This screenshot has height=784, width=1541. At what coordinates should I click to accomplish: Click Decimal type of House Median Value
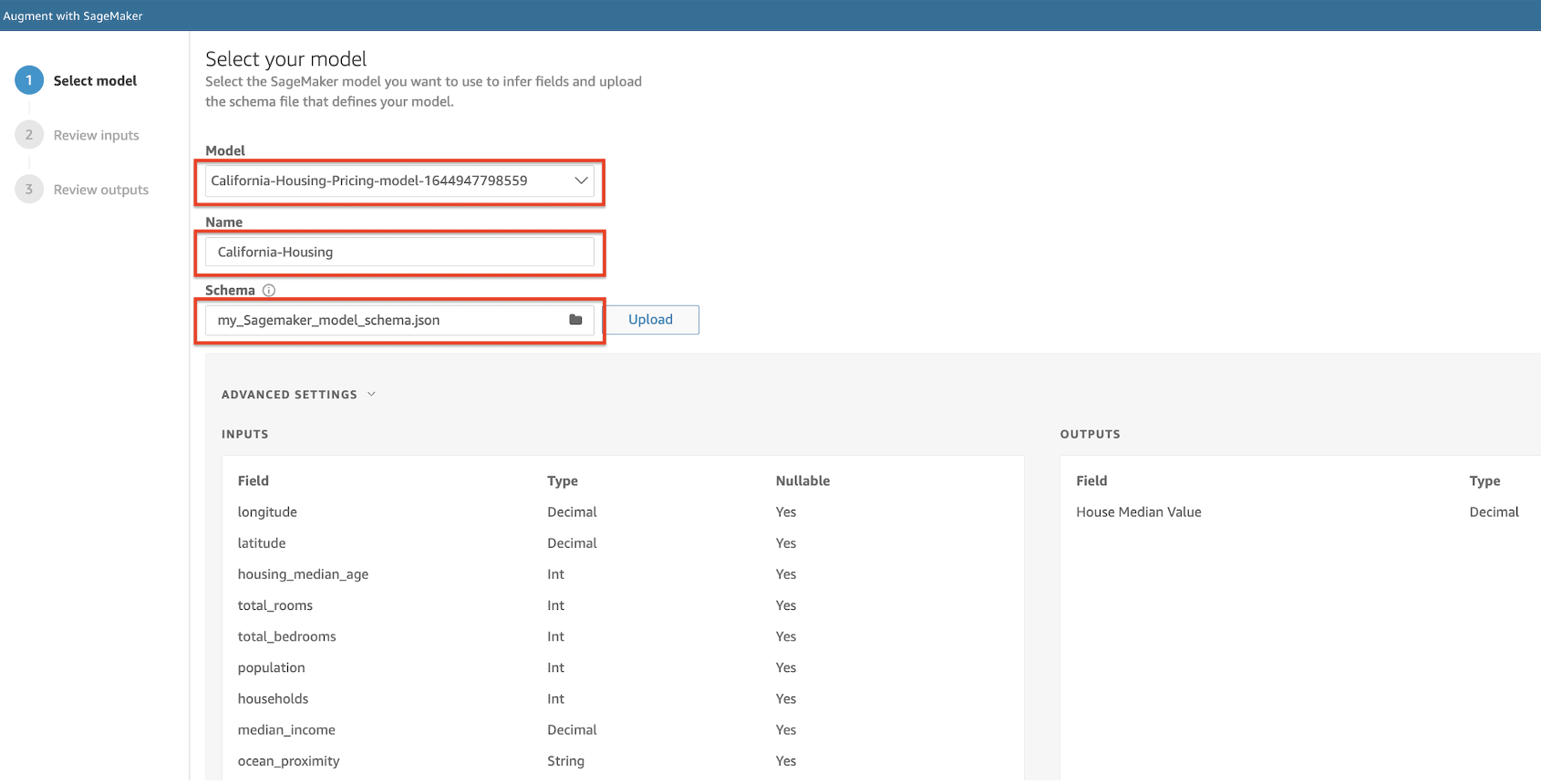[x=1494, y=512]
